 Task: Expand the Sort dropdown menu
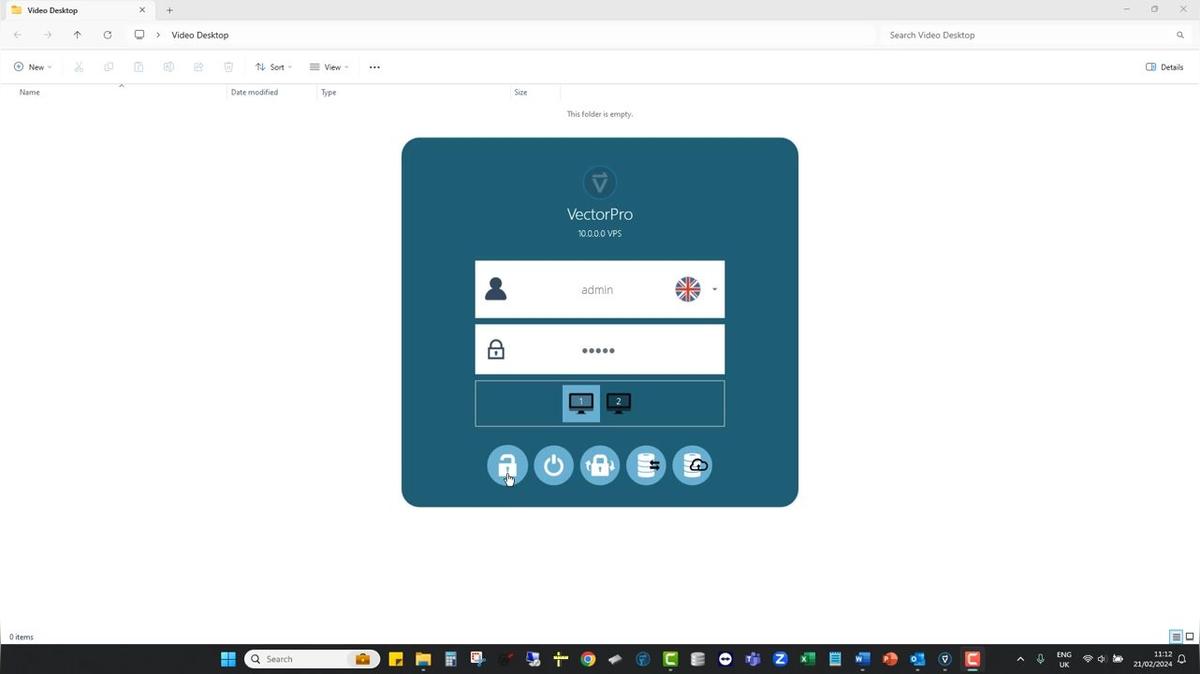273,67
